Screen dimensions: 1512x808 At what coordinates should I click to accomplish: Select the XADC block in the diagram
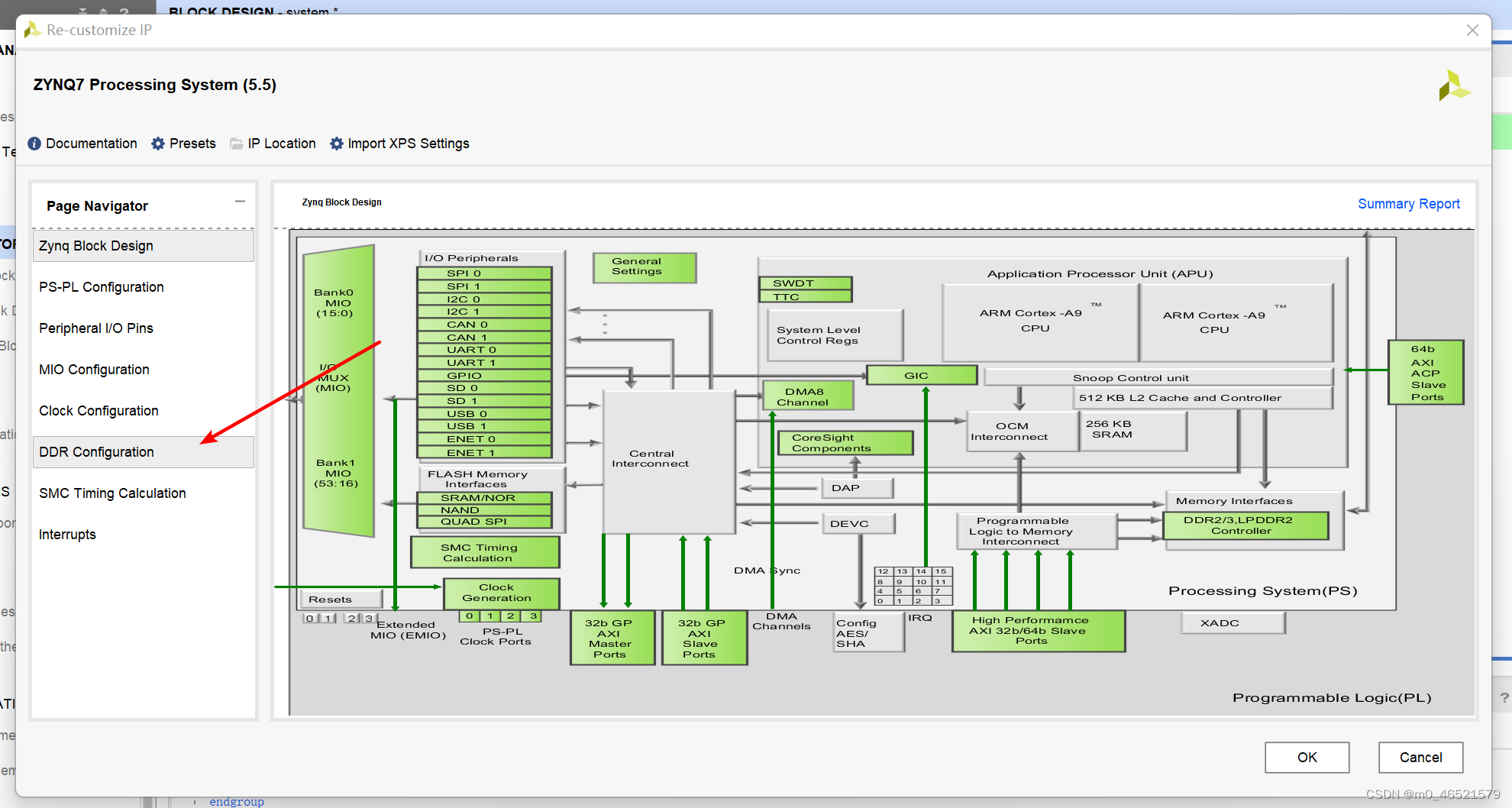(x=1232, y=622)
